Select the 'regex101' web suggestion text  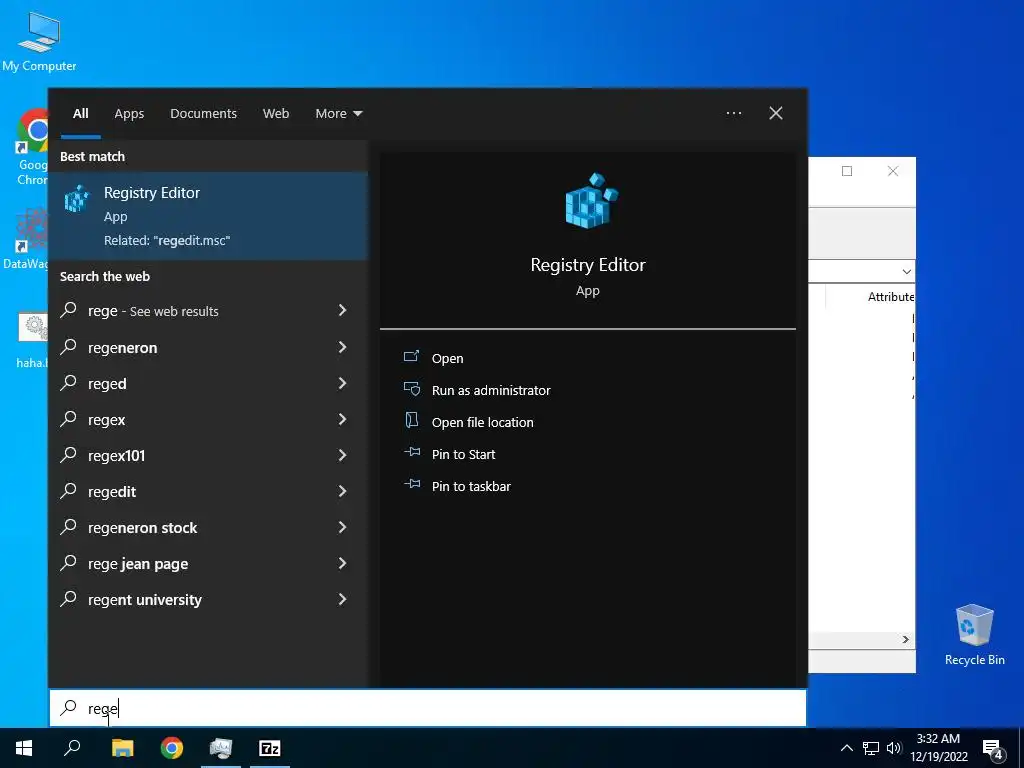116,455
